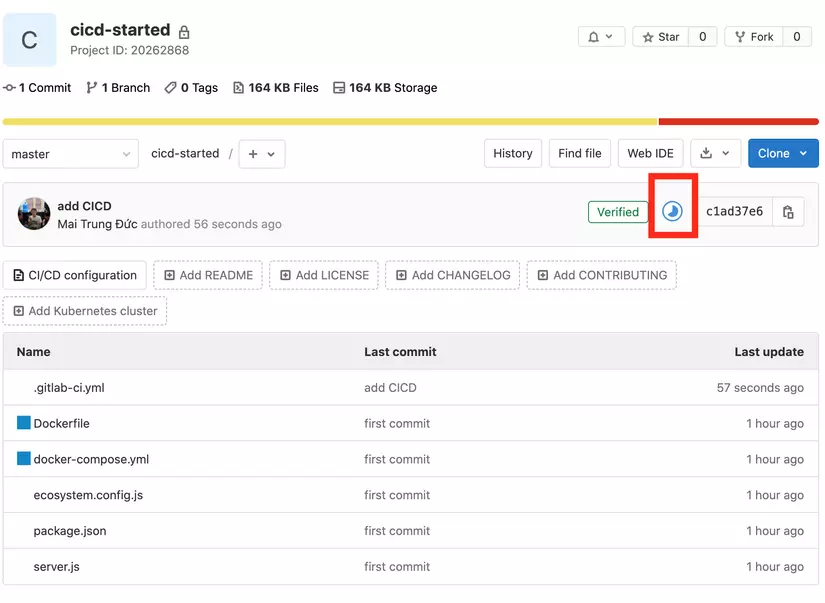Open the master branch selector
This screenshot has height=603, width=825.
(70, 153)
